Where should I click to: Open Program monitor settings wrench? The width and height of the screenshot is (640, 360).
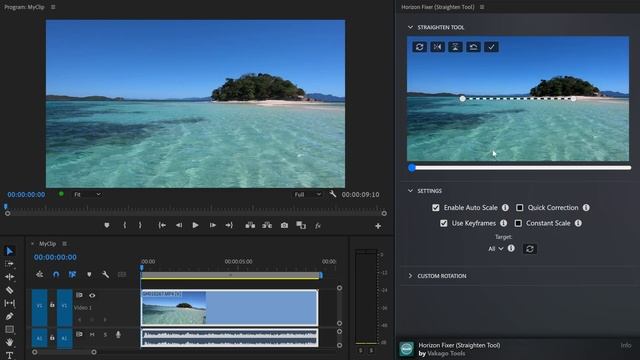coord(333,194)
